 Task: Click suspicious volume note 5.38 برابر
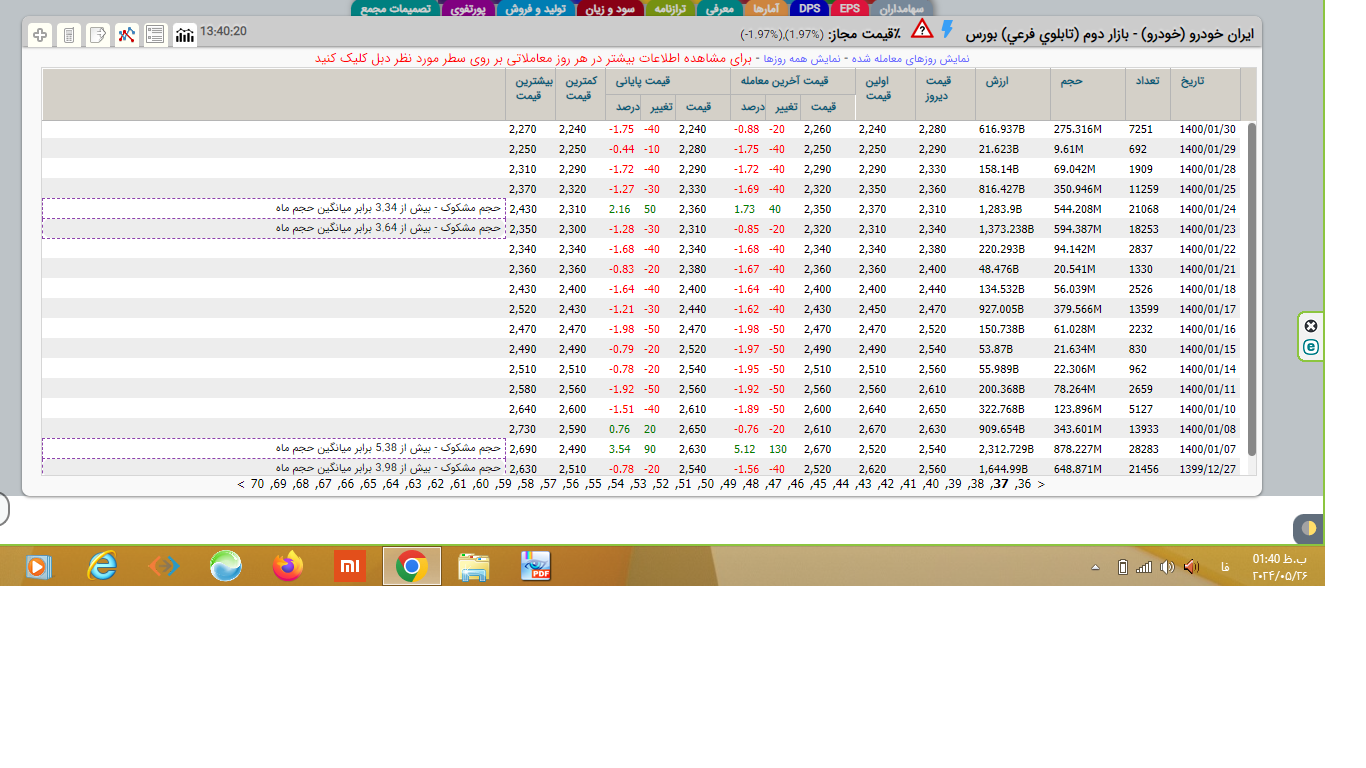tap(273, 448)
